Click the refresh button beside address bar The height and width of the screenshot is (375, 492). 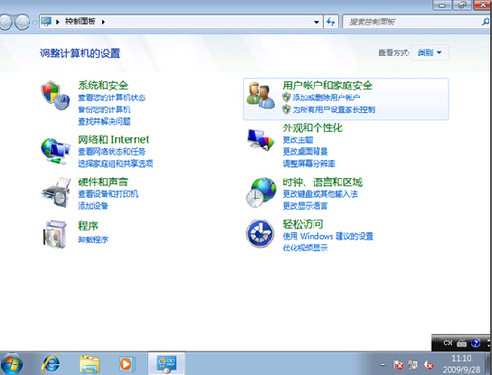click(x=331, y=22)
